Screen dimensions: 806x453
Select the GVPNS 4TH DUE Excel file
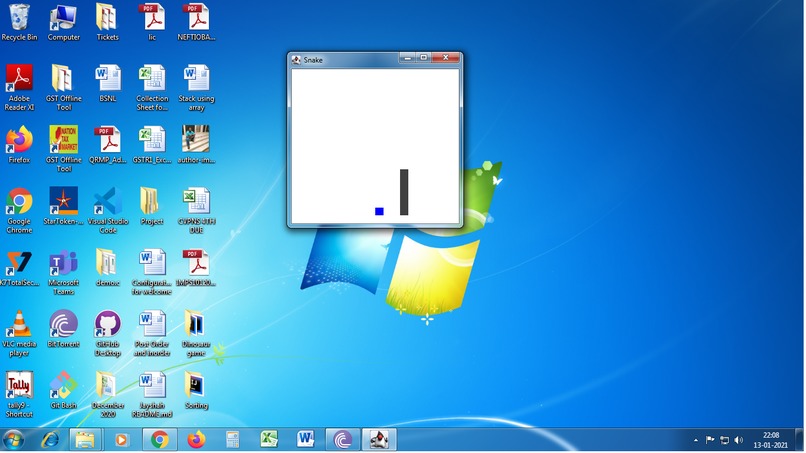tap(196, 211)
